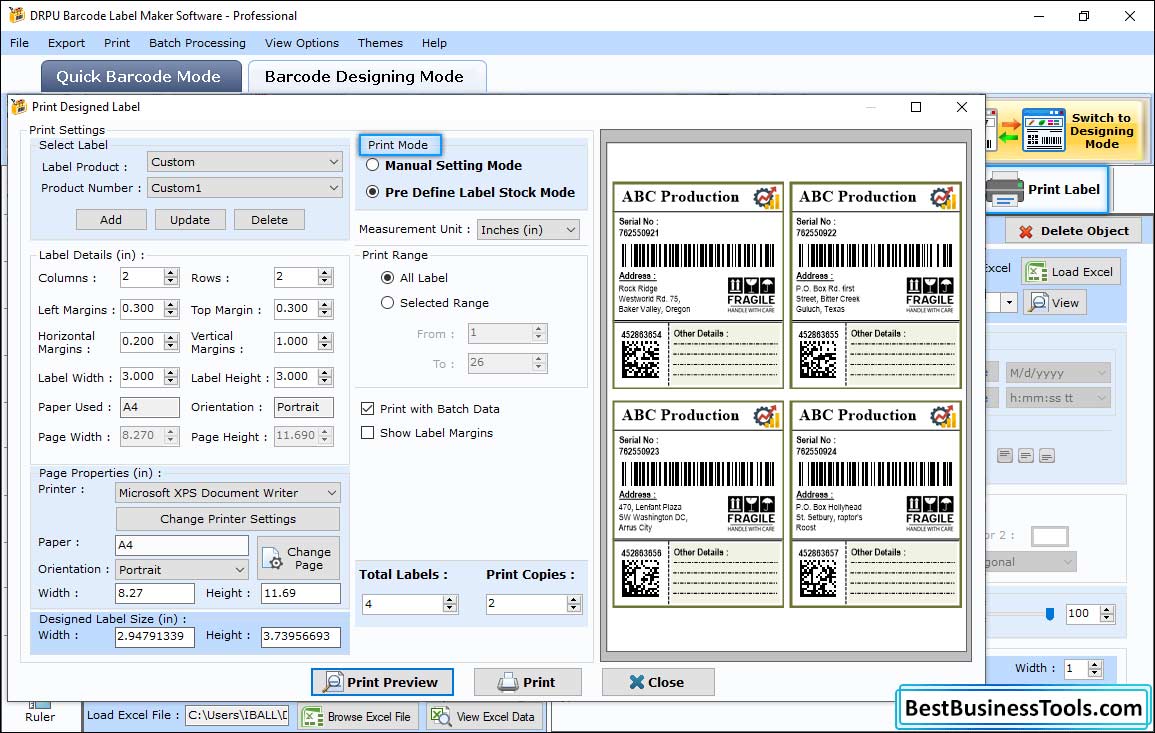This screenshot has height=733, width=1155.
Task: Click the align right icon in main window
Action: [x=1047, y=456]
